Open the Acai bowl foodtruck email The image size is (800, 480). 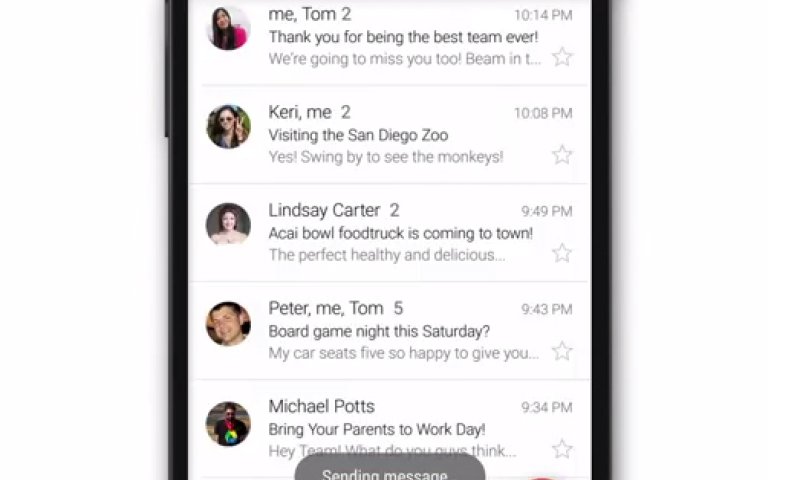[x=389, y=233]
